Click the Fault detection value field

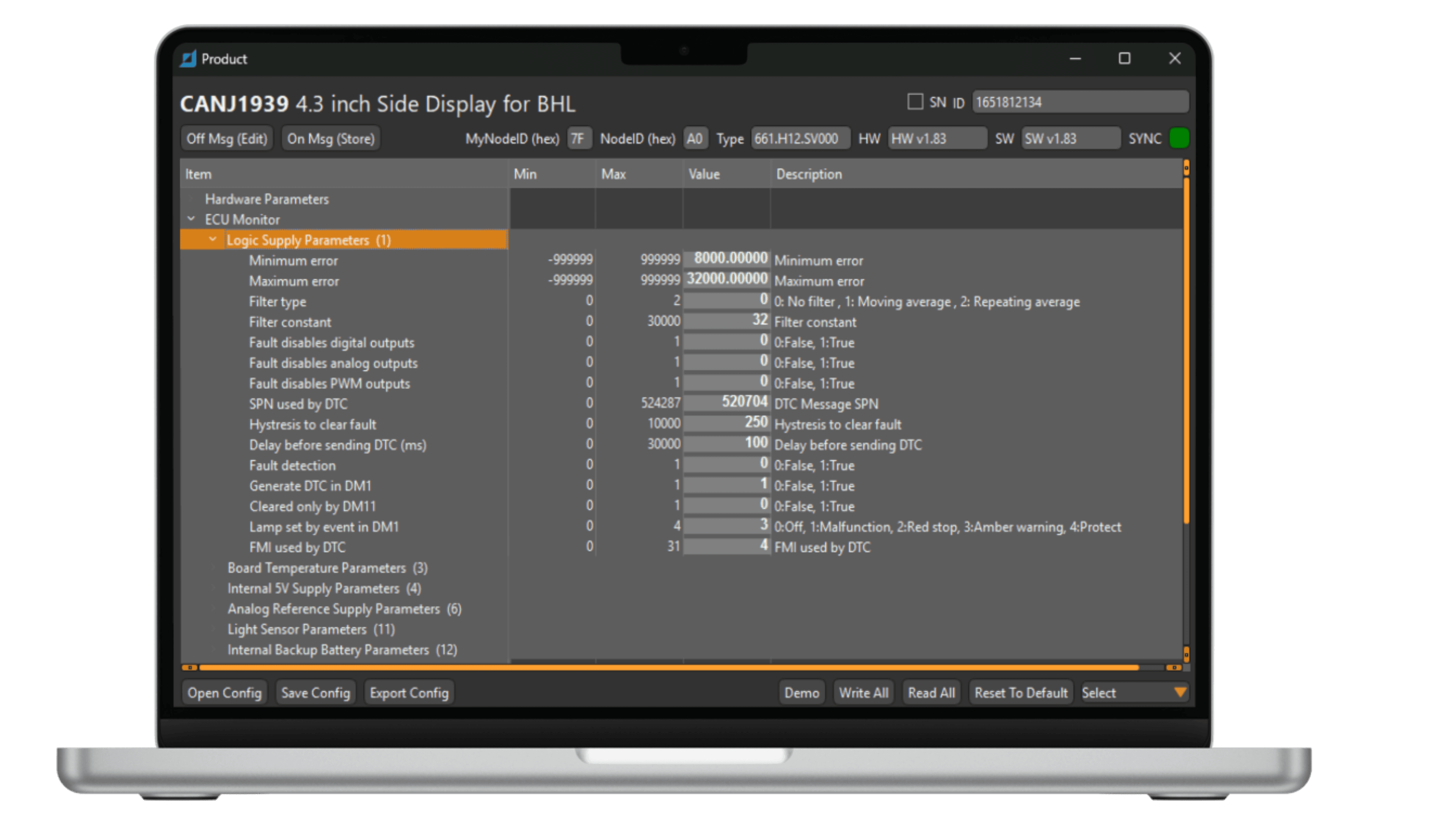click(727, 463)
